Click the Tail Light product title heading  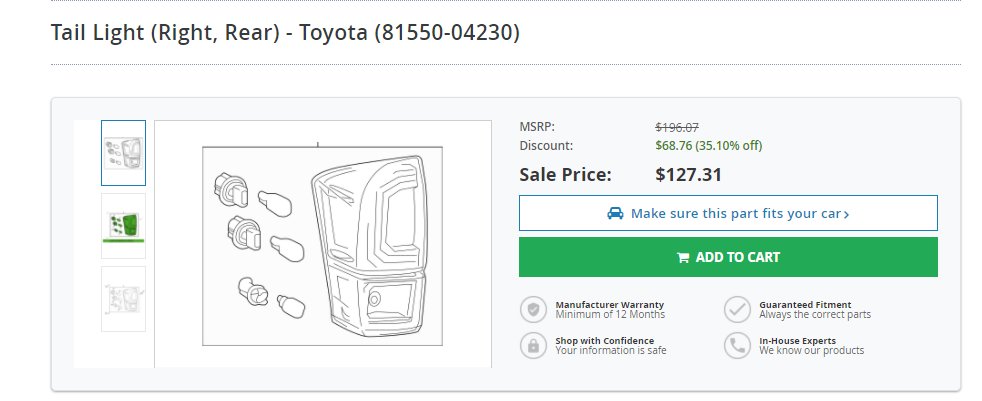[x=285, y=32]
